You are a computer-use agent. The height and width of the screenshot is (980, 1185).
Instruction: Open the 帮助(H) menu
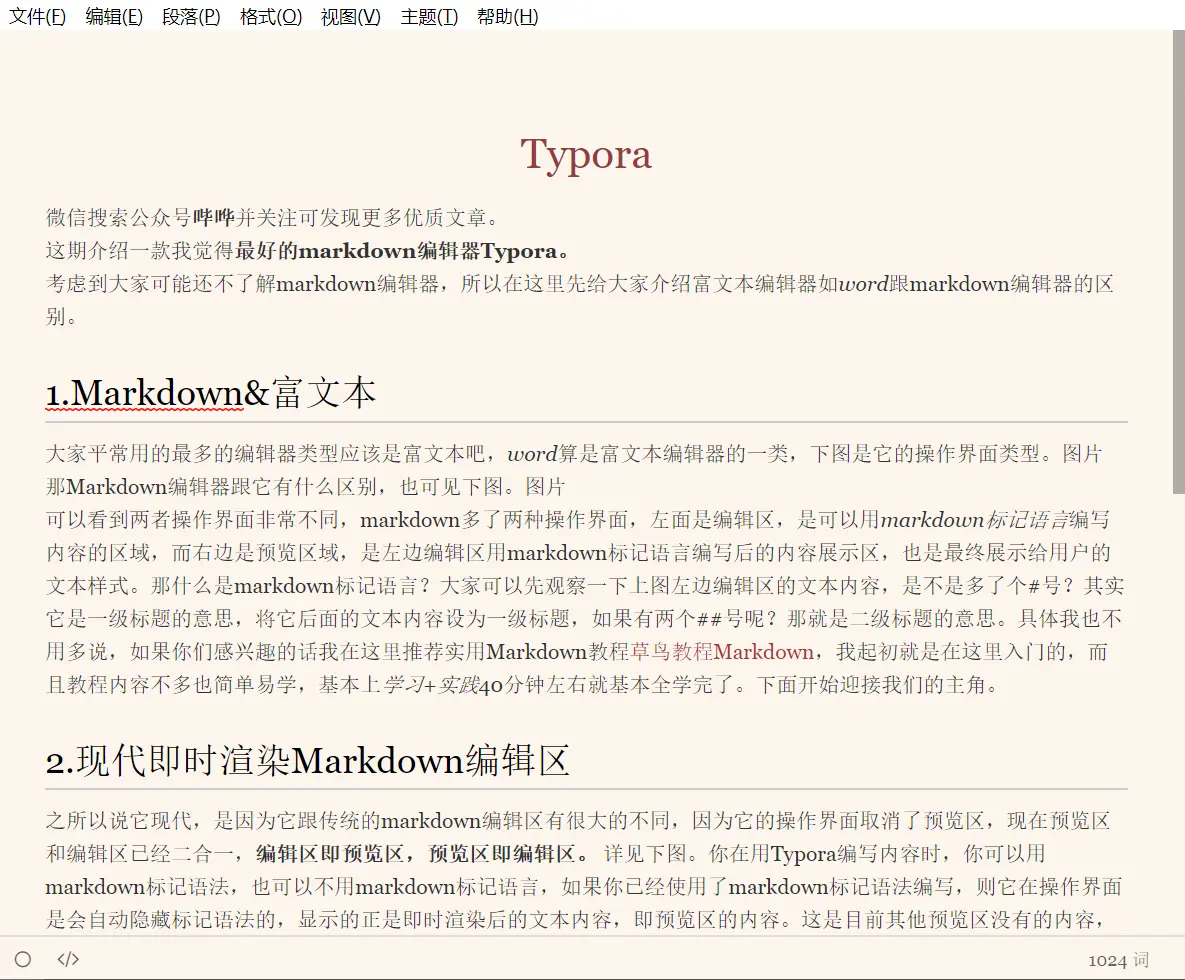coord(508,16)
